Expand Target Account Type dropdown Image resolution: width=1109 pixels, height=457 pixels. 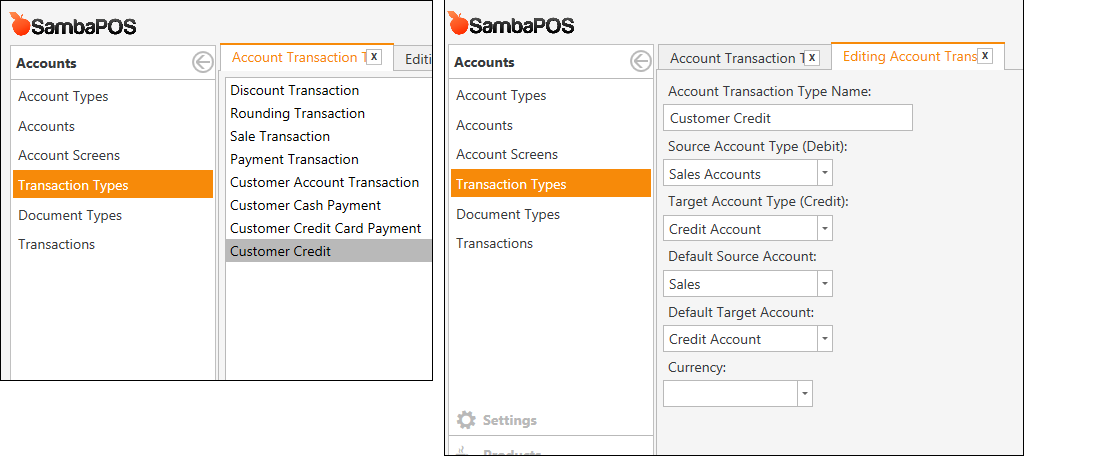pos(824,229)
